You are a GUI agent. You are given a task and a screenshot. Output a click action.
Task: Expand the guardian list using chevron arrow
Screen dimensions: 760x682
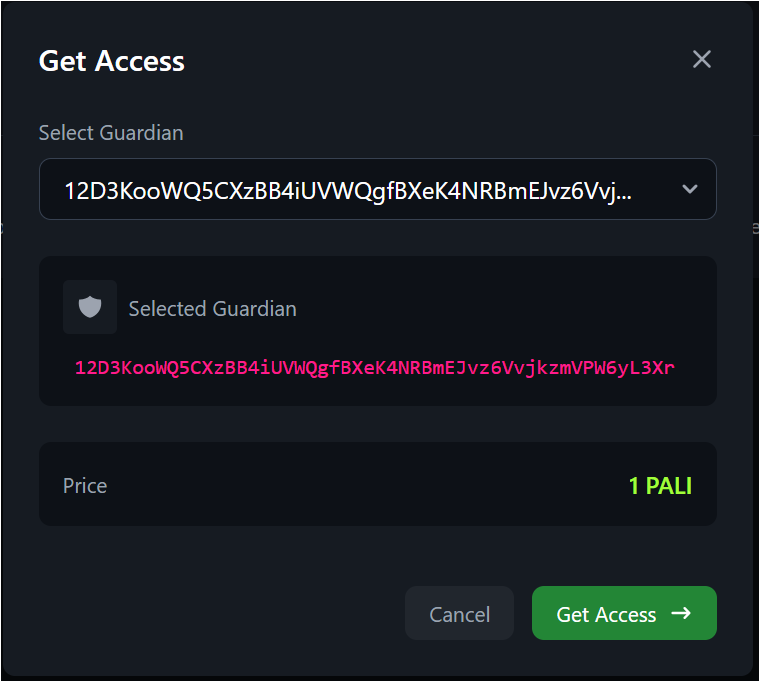point(689,189)
